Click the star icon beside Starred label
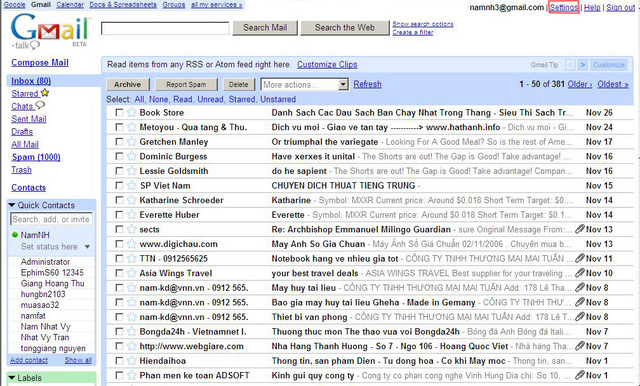 coord(44,93)
